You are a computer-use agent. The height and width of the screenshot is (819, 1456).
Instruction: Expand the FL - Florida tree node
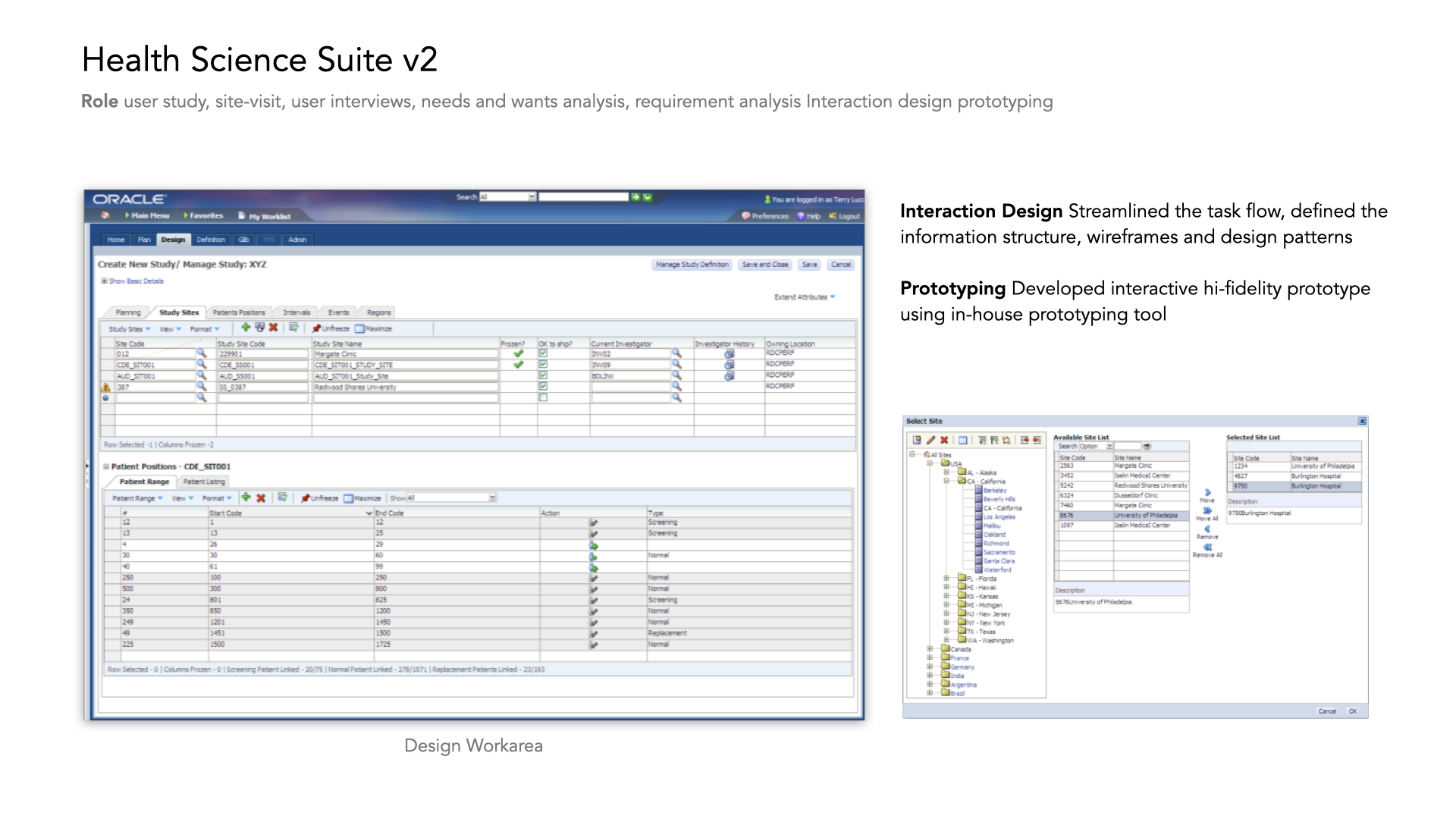[x=946, y=579]
